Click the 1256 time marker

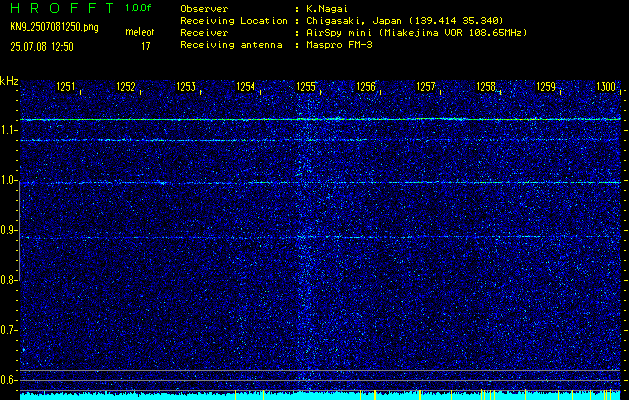[366, 87]
